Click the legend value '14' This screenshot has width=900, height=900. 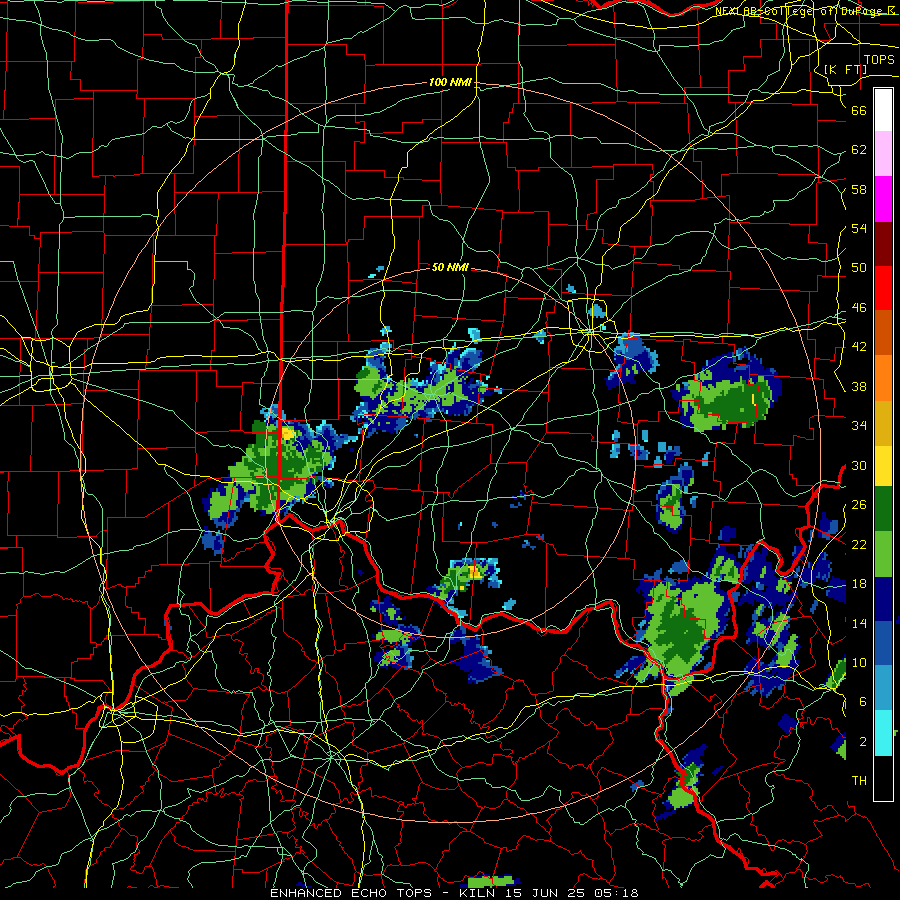coord(859,623)
